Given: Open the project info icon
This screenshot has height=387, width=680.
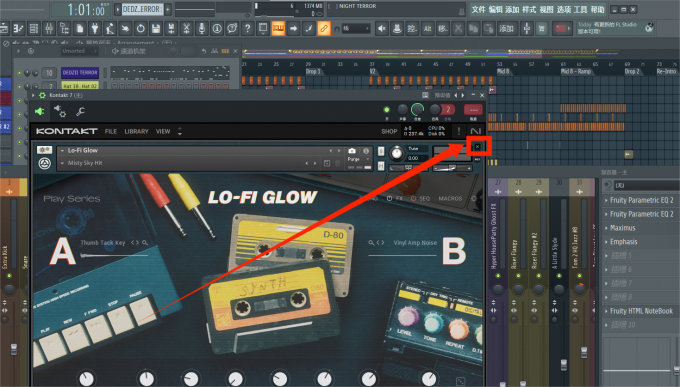Looking at the screenshot, I should point(217,29).
